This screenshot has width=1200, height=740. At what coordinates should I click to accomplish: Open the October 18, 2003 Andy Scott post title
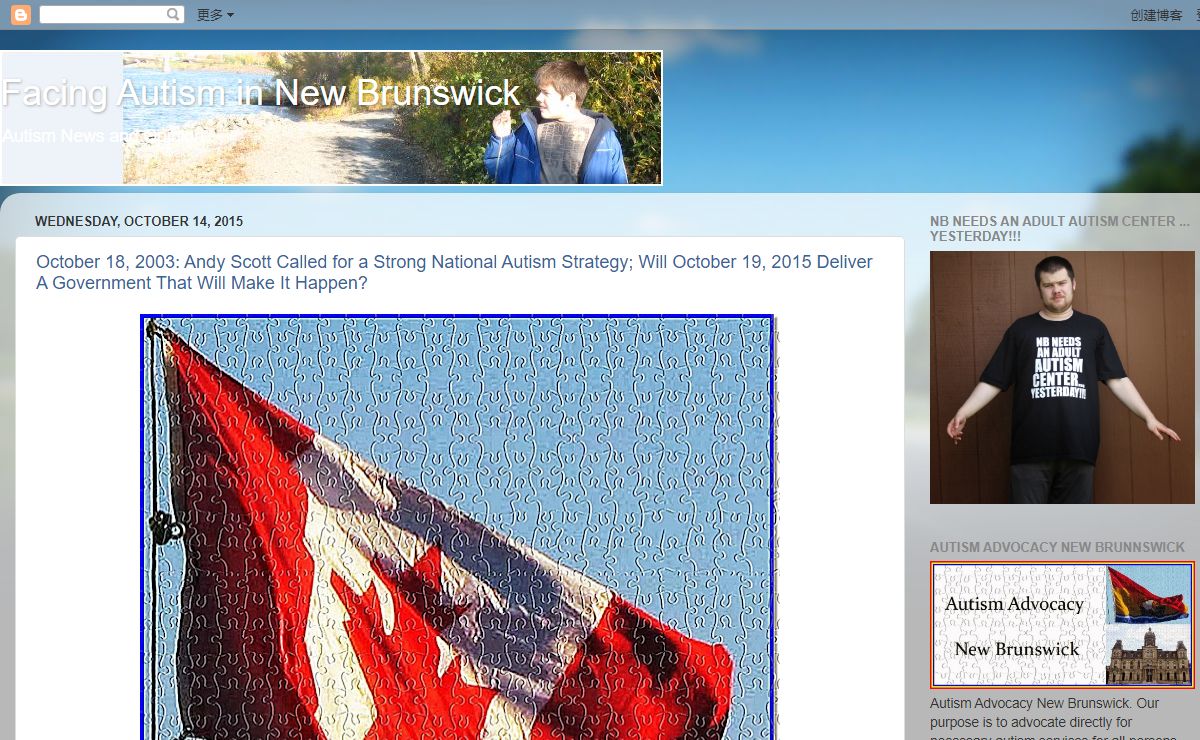tap(454, 272)
